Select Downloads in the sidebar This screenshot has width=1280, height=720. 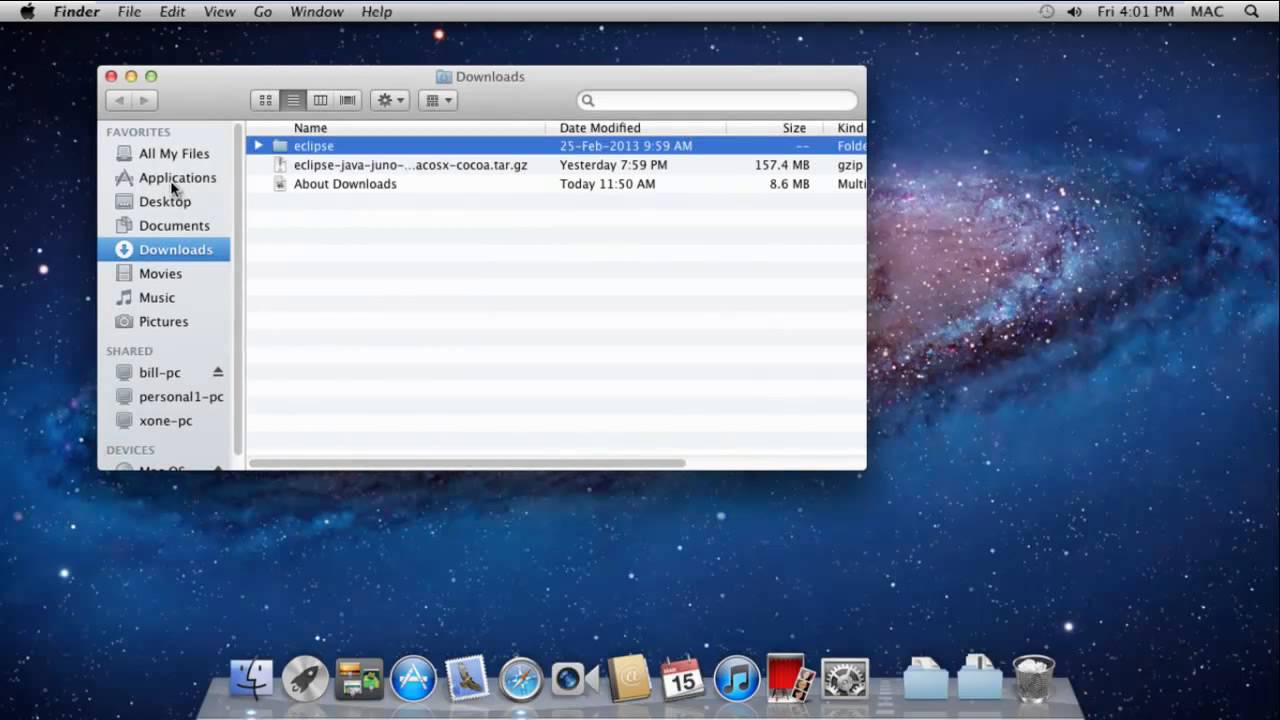(x=164, y=249)
